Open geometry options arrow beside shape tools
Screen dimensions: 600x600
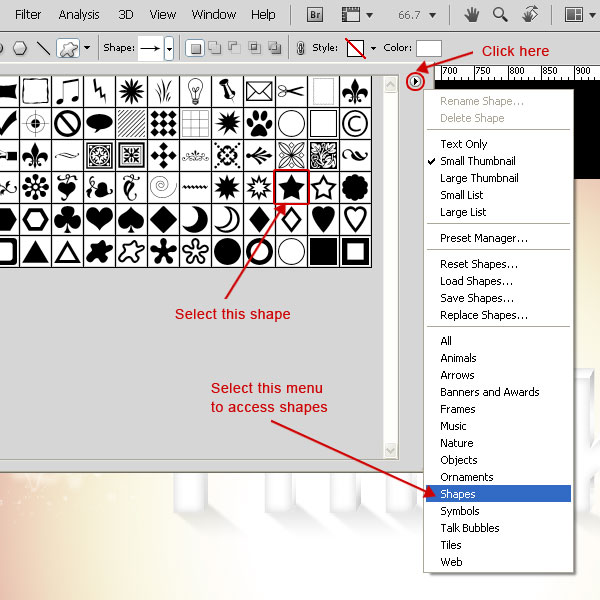tap(87, 48)
